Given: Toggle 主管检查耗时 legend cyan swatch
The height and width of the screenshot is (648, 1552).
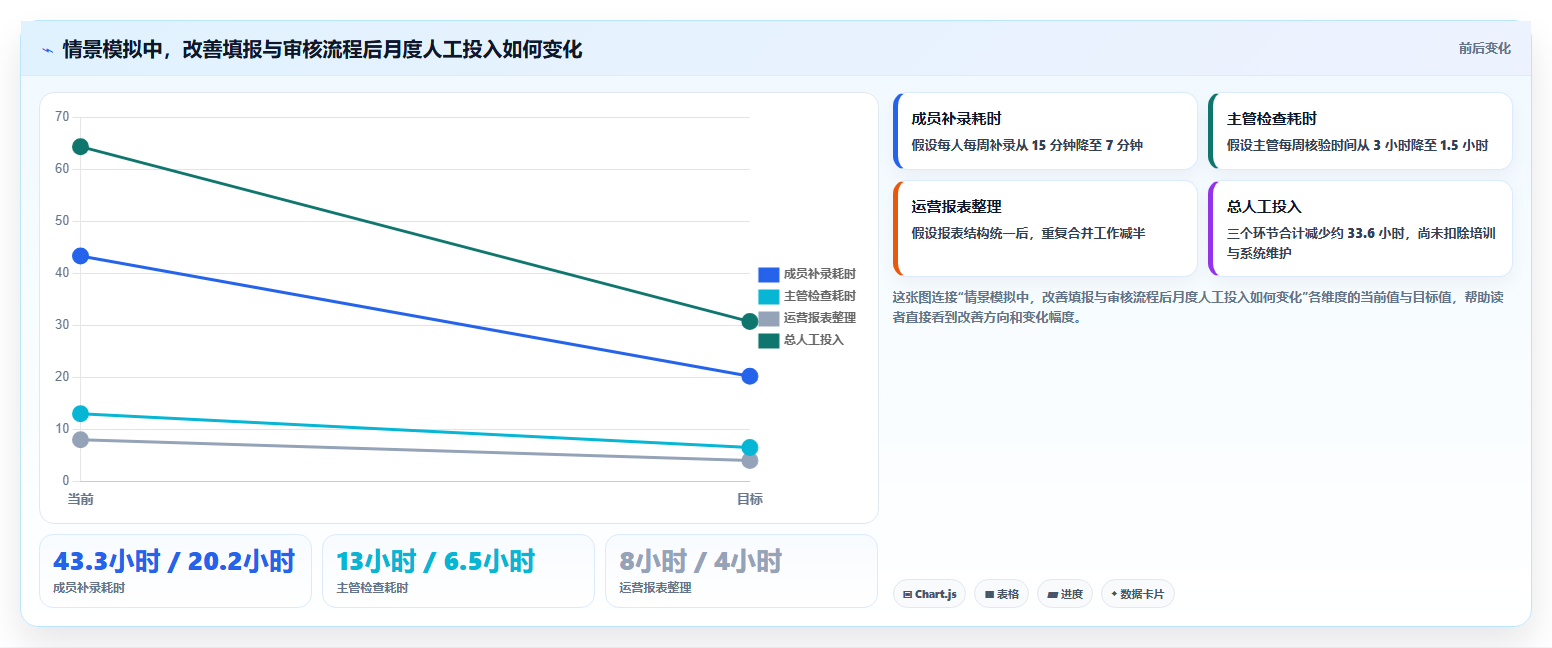Looking at the screenshot, I should [768, 296].
